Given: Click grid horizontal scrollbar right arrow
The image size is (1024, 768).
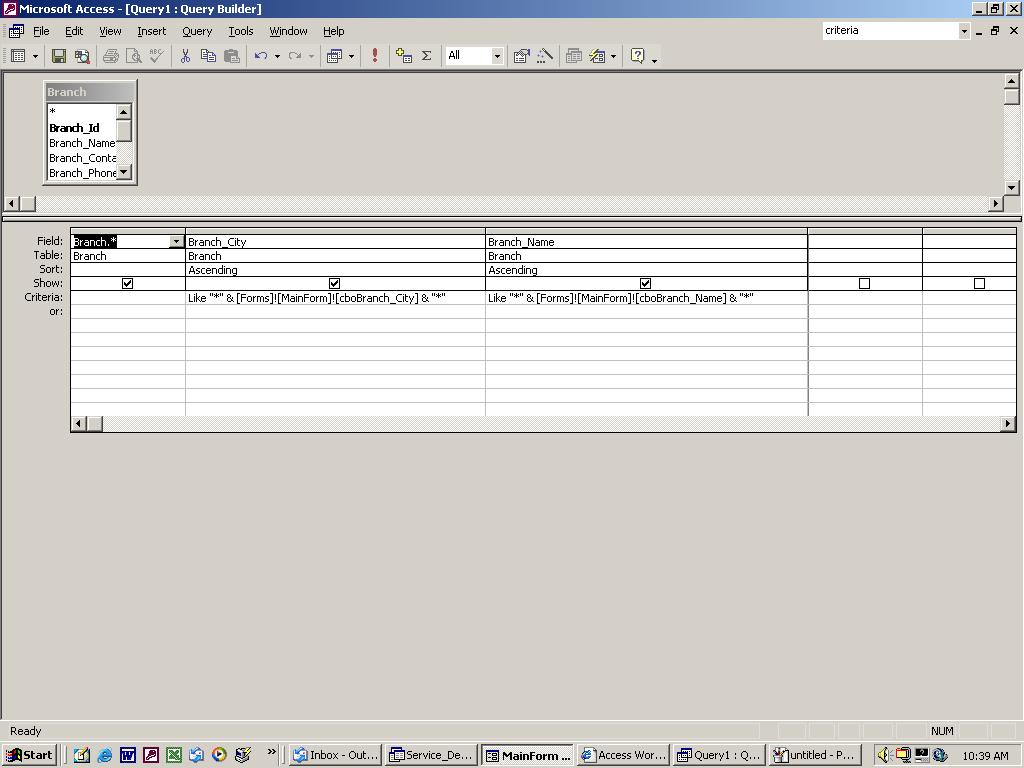Looking at the screenshot, I should pyautogui.click(x=1008, y=424).
